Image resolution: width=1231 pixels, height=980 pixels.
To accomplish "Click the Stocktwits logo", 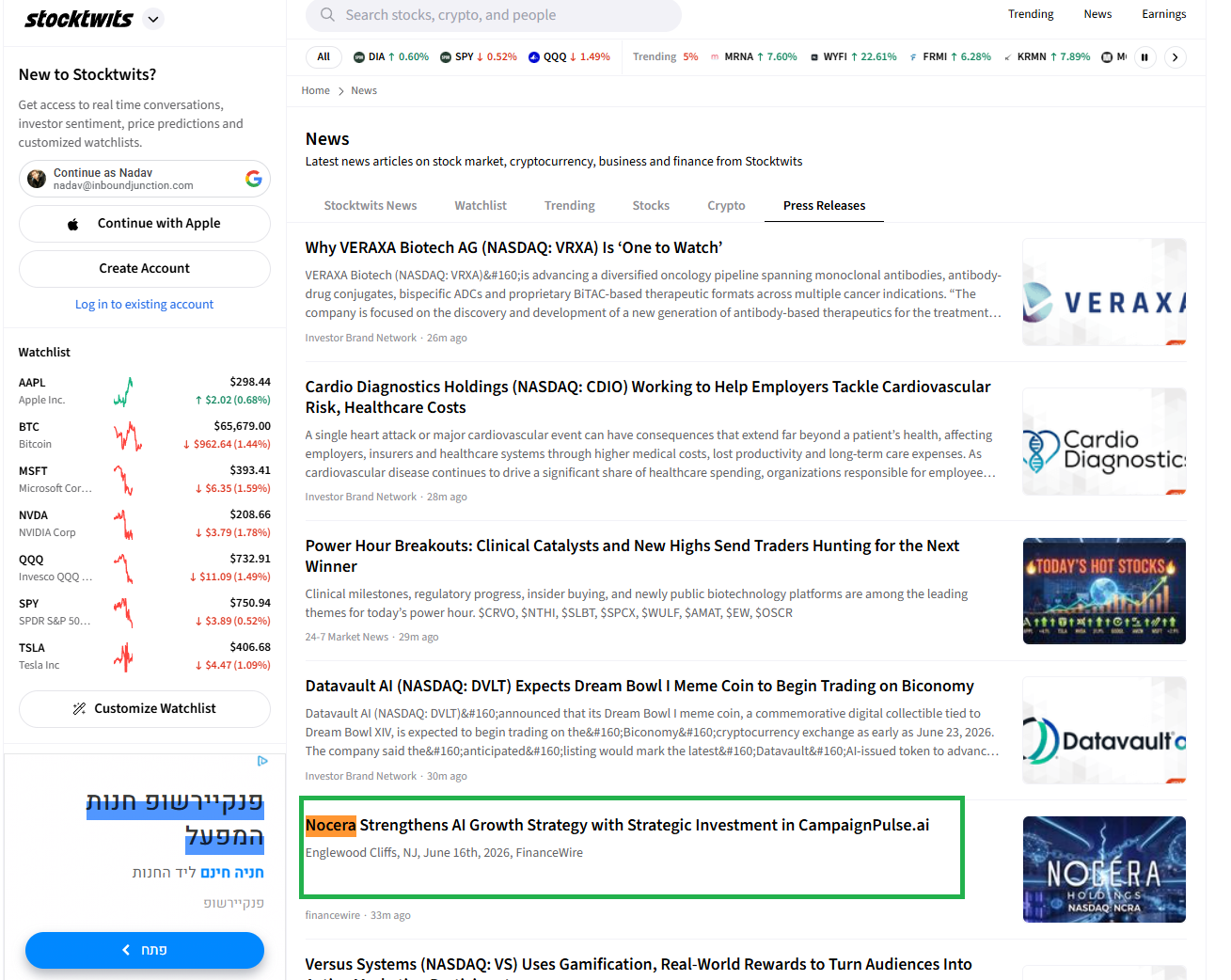I will pyautogui.click(x=79, y=19).
